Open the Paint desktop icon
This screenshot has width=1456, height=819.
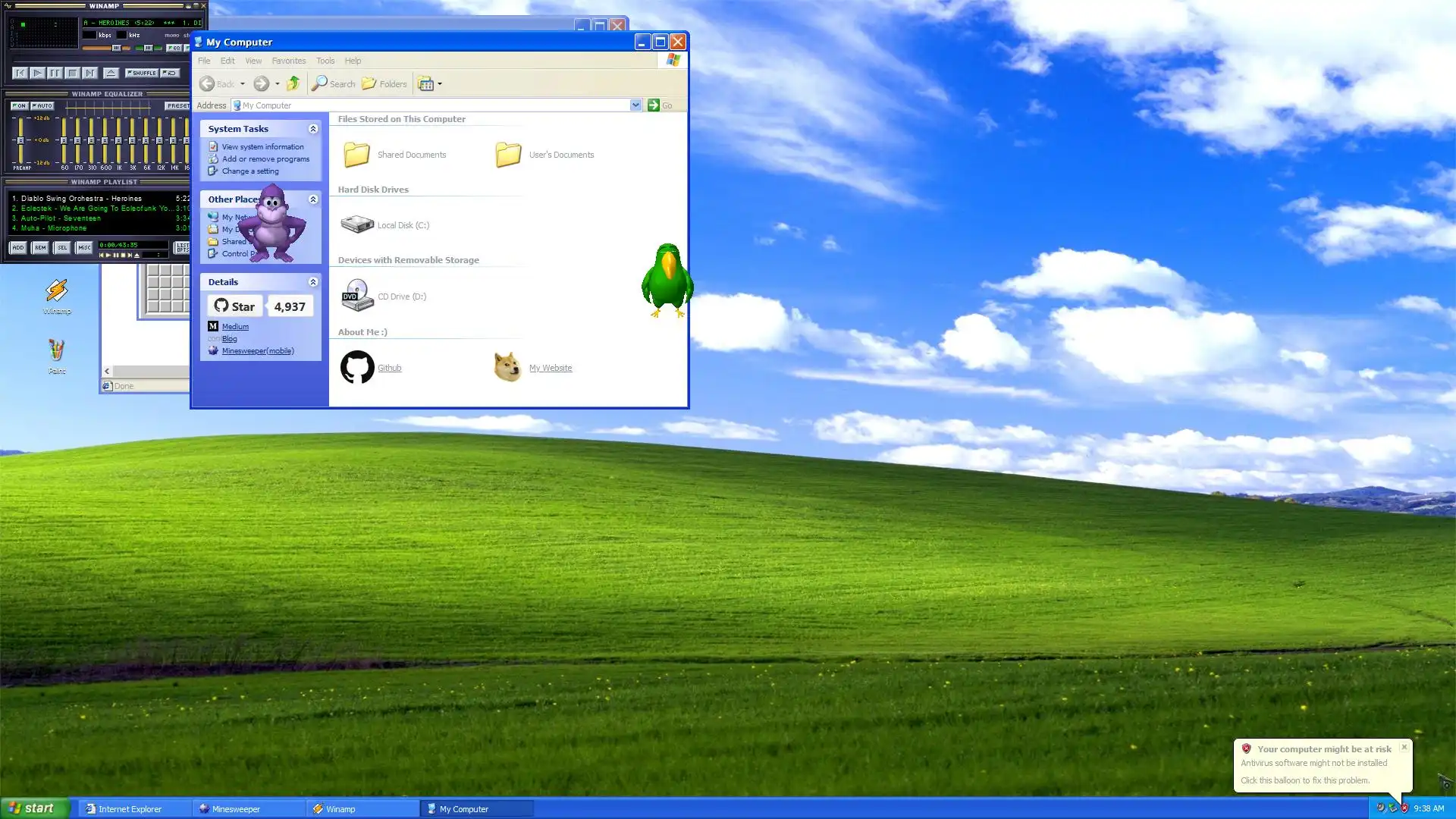(x=57, y=351)
